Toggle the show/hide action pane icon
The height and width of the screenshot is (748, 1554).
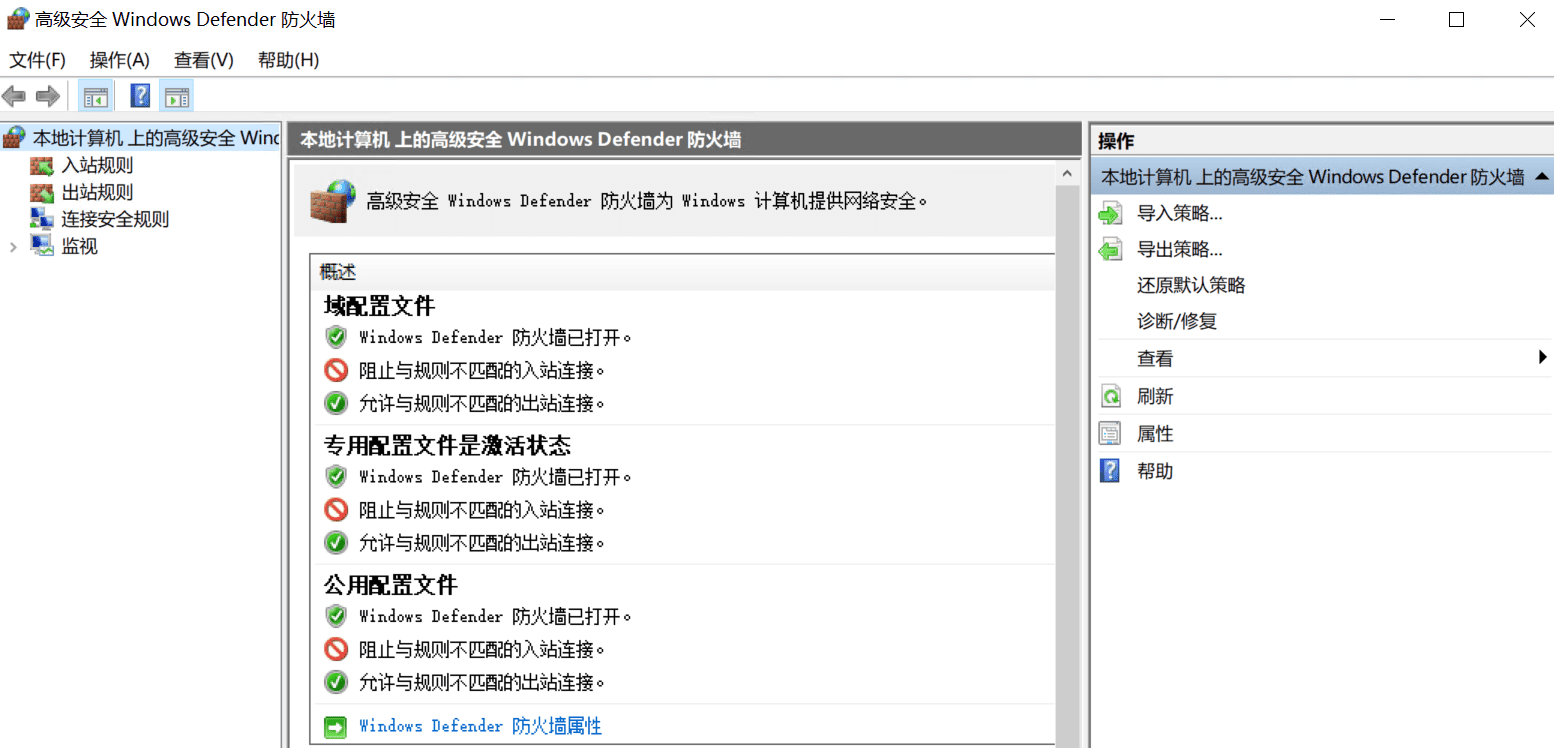(177, 97)
